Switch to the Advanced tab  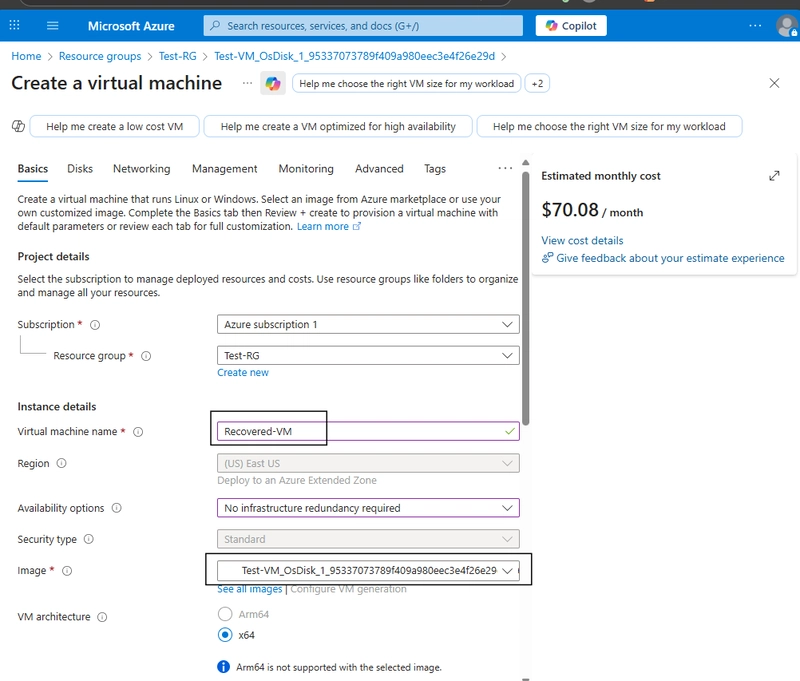(x=379, y=169)
